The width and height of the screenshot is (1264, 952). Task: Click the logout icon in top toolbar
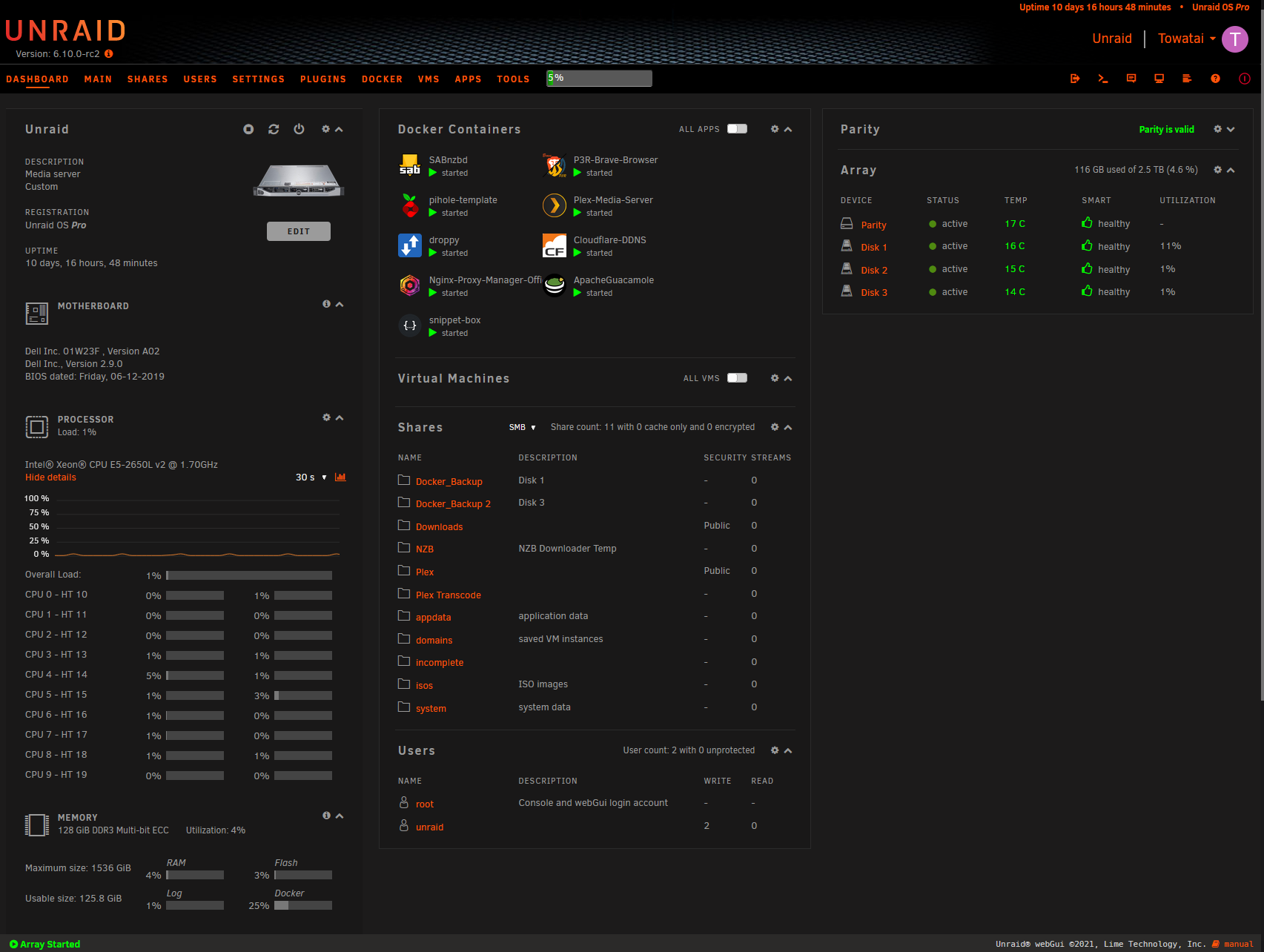pyautogui.click(x=1075, y=79)
